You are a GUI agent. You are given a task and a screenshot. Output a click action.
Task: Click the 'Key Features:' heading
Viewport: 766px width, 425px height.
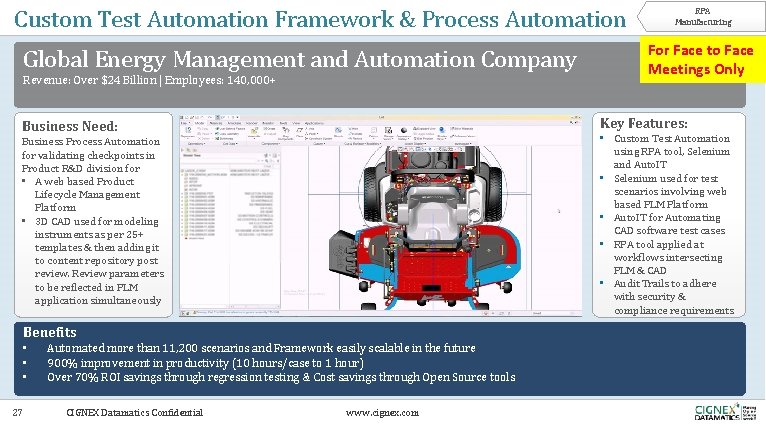pos(643,123)
